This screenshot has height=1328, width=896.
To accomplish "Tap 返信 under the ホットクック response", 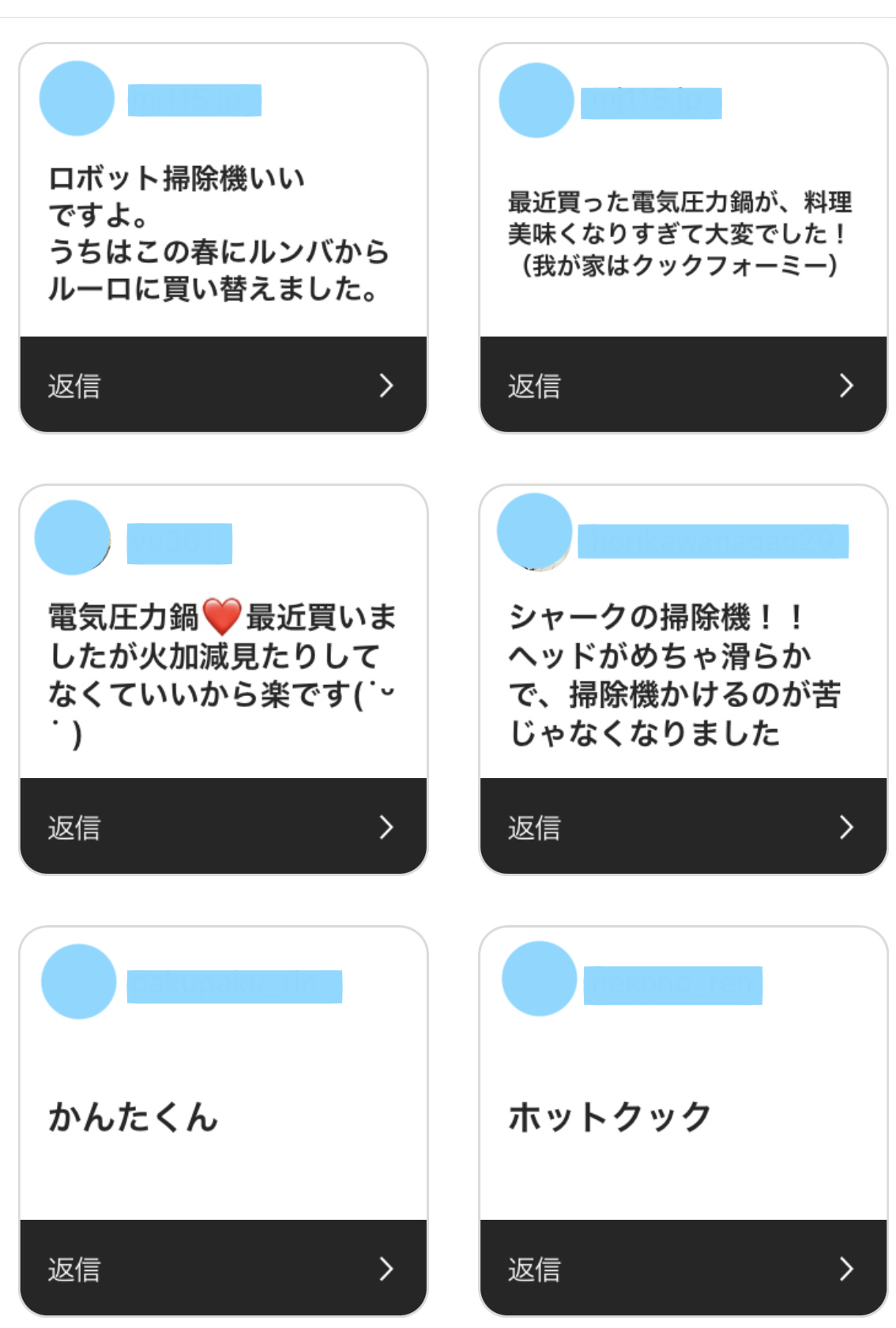I will [534, 1269].
